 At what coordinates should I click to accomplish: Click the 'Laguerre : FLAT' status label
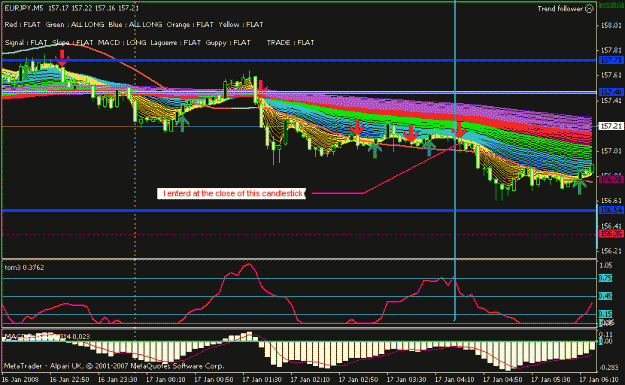(x=175, y=43)
